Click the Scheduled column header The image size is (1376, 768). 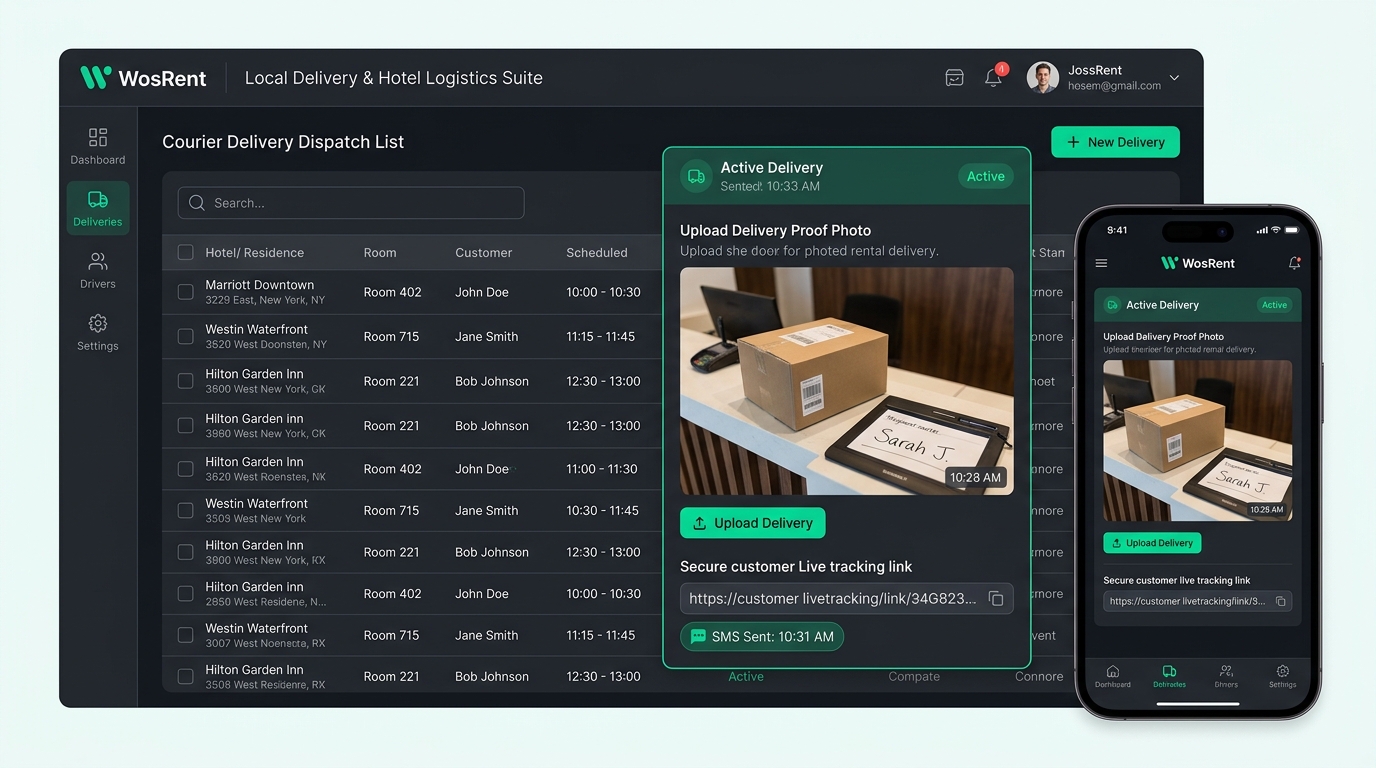coord(597,253)
